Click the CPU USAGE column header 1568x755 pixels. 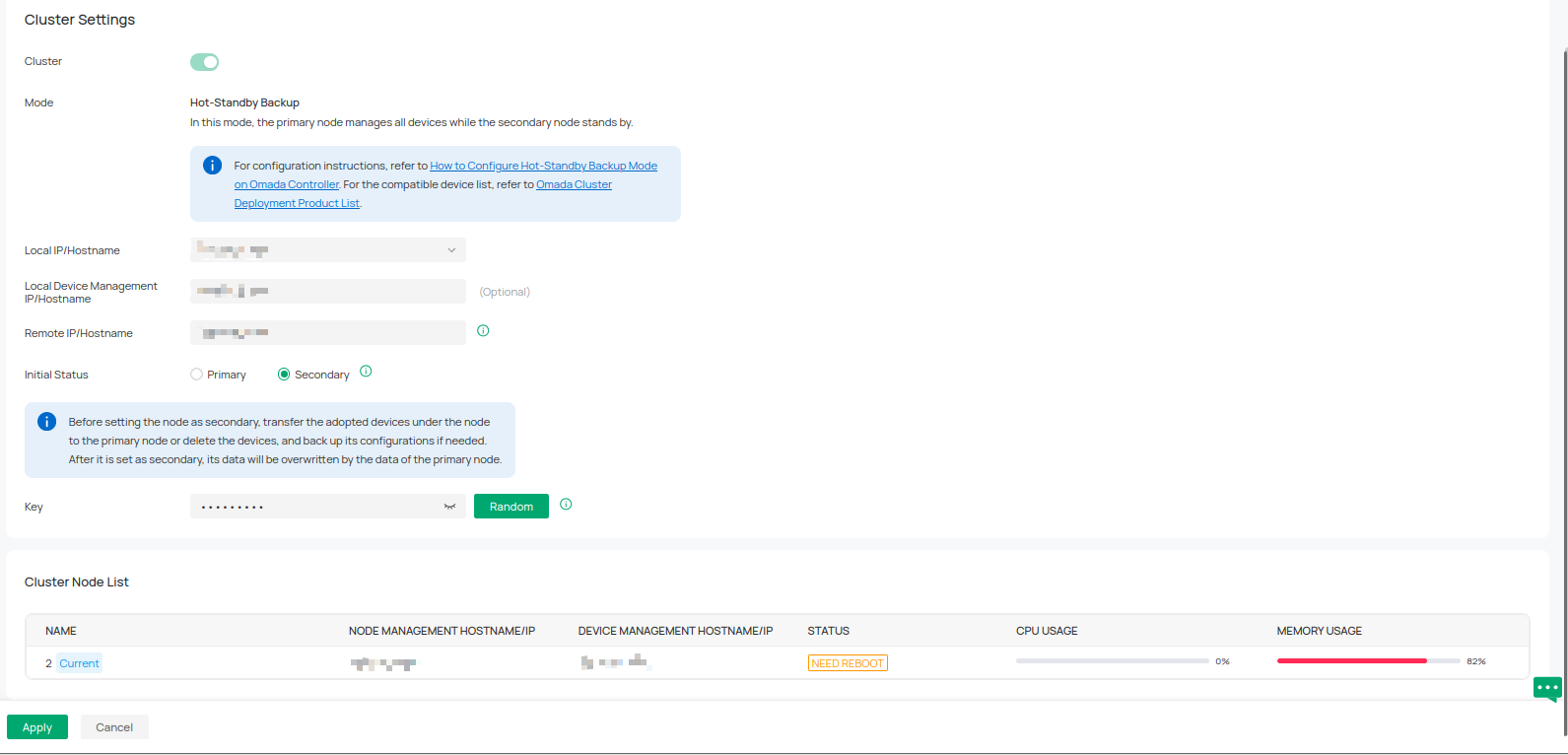coord(1047,631)
